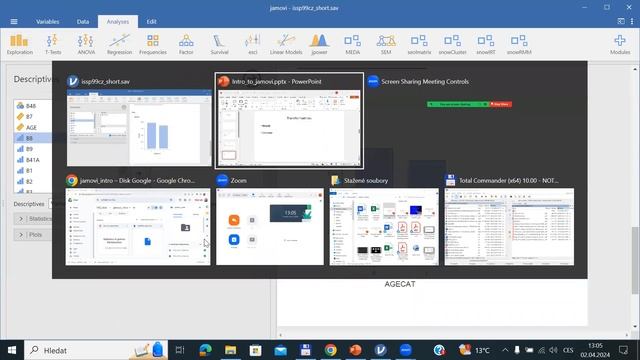The image size is (640, 360).
Task: Open the Regression analyses menu
Action: [119, 44]
